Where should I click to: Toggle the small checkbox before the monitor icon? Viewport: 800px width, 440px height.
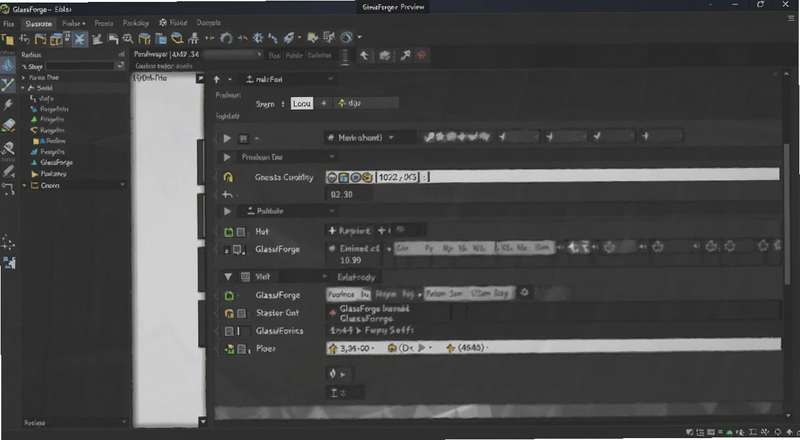pyautogui.click(x=227, y=250)
